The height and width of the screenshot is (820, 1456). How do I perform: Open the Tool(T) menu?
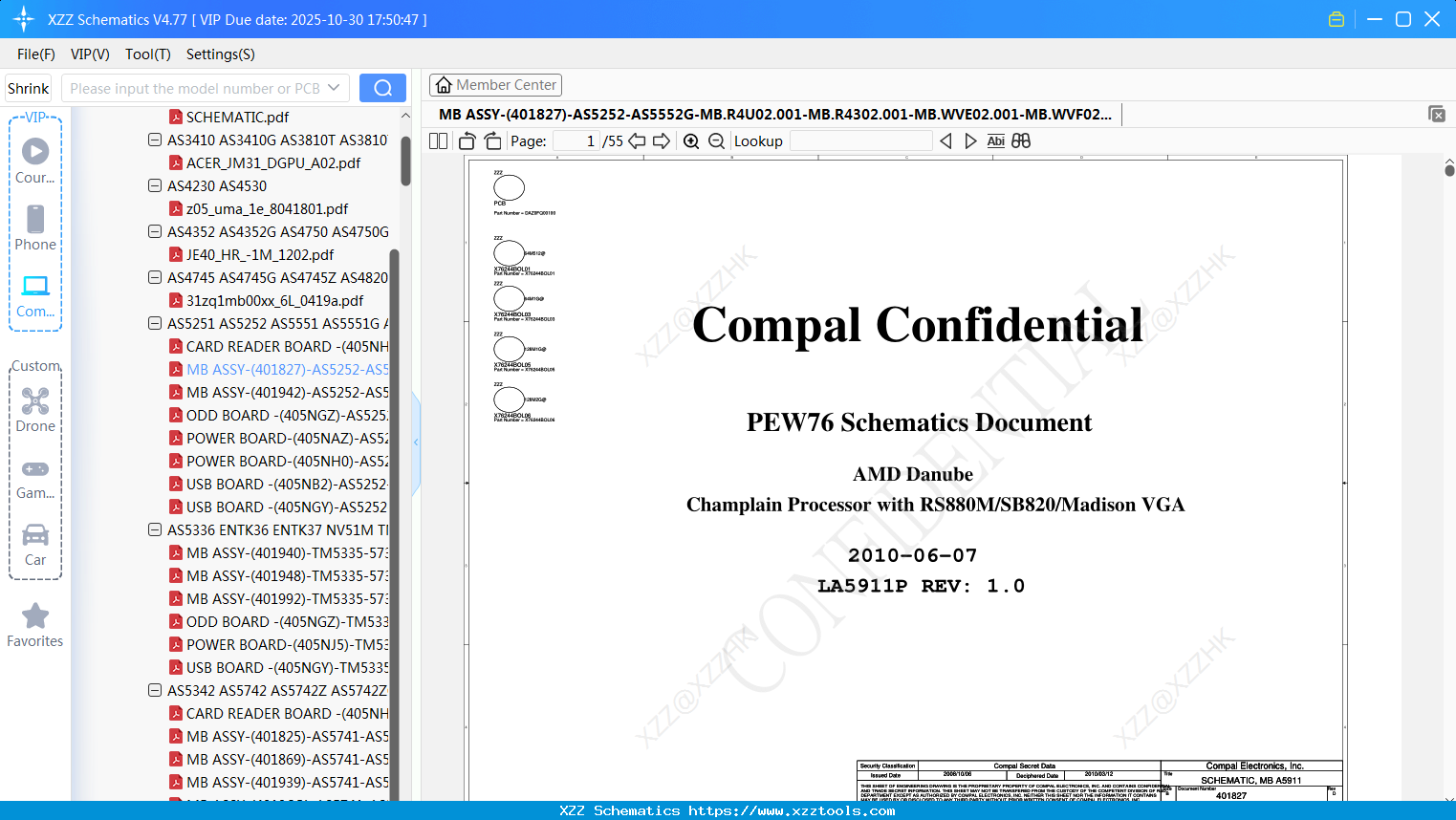point(148,54)
